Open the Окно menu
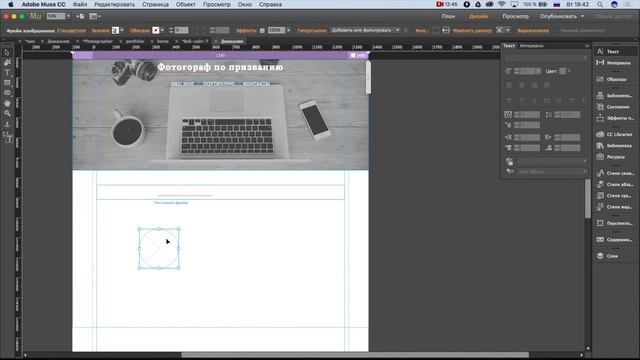640x360 pixels. [245, 4]
